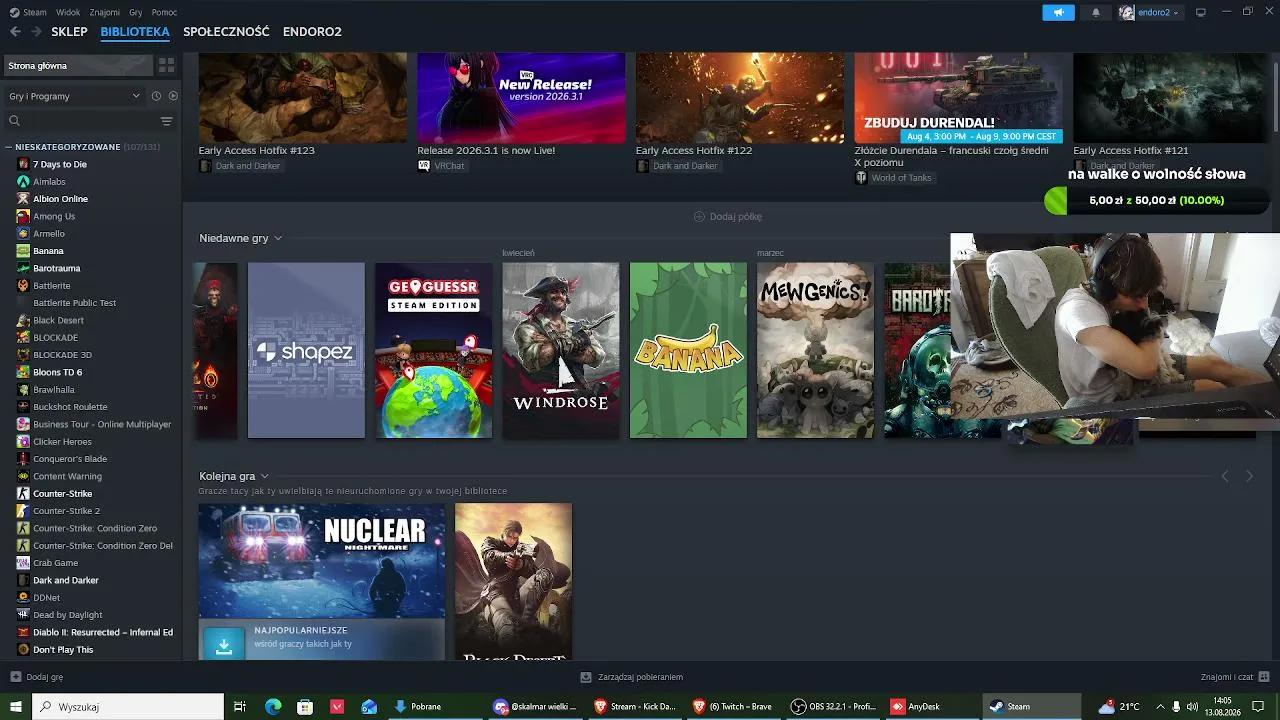Open the Pomoc menu
Image resolution: width=1280 pixels, height=720 pixels.
tap(164, 12)
